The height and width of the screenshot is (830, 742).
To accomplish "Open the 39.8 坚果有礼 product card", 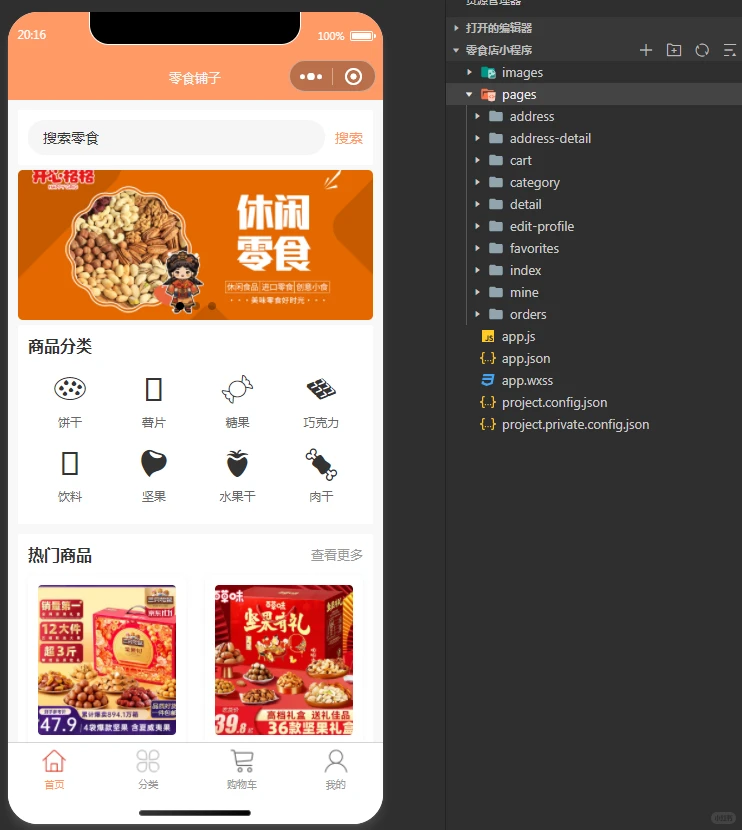I will pyautogui.click(x=284, y=660).
